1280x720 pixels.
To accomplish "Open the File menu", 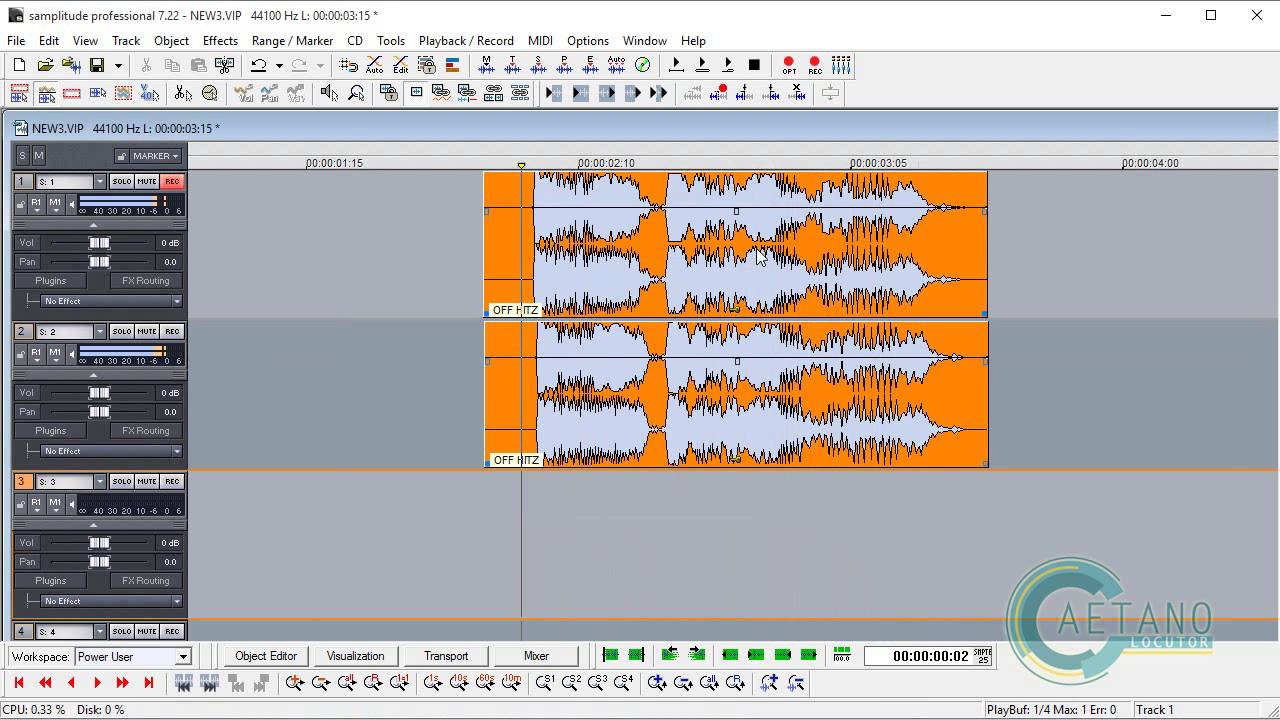I will (16, 41).
